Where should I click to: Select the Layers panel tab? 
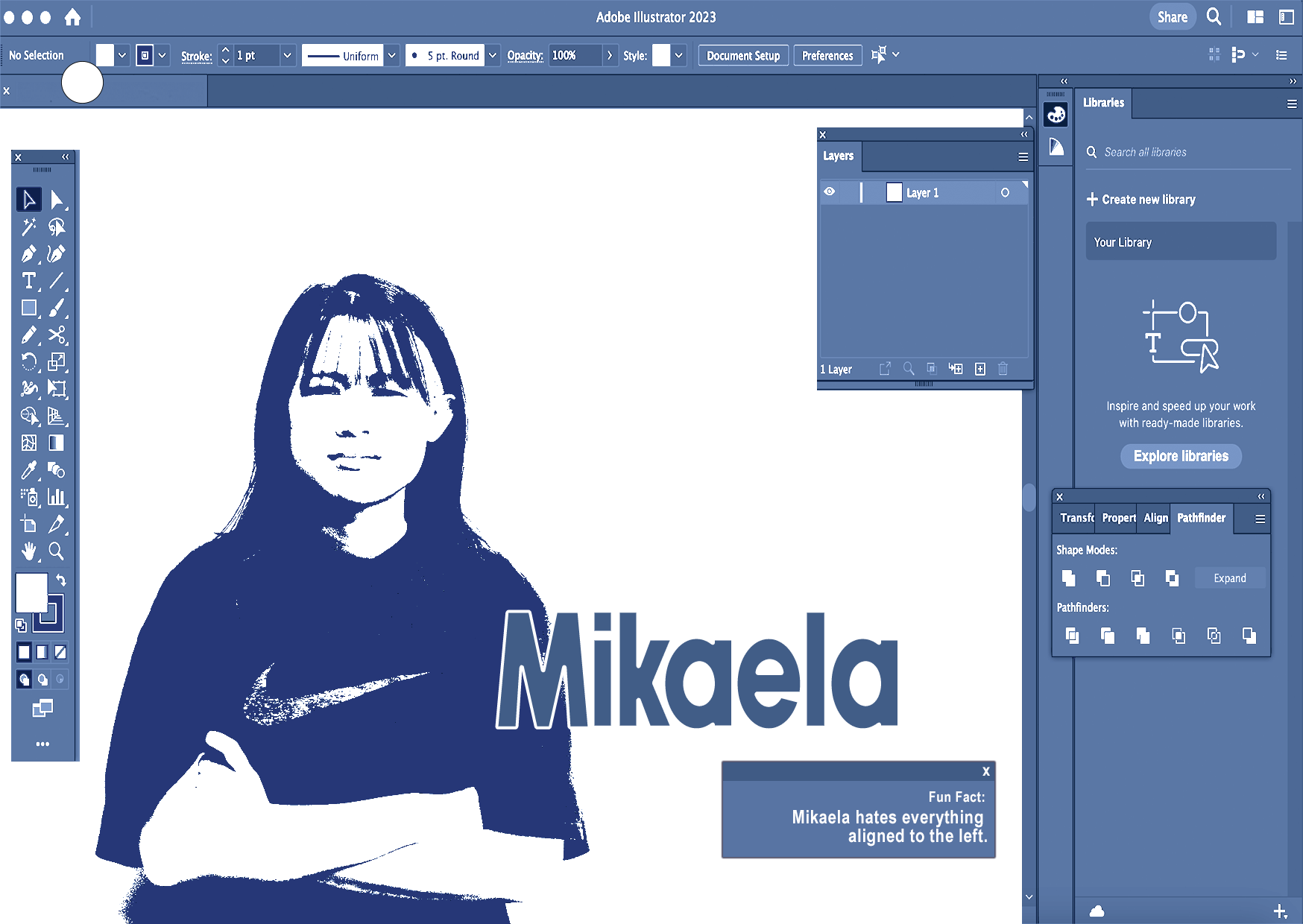[839, 156]
